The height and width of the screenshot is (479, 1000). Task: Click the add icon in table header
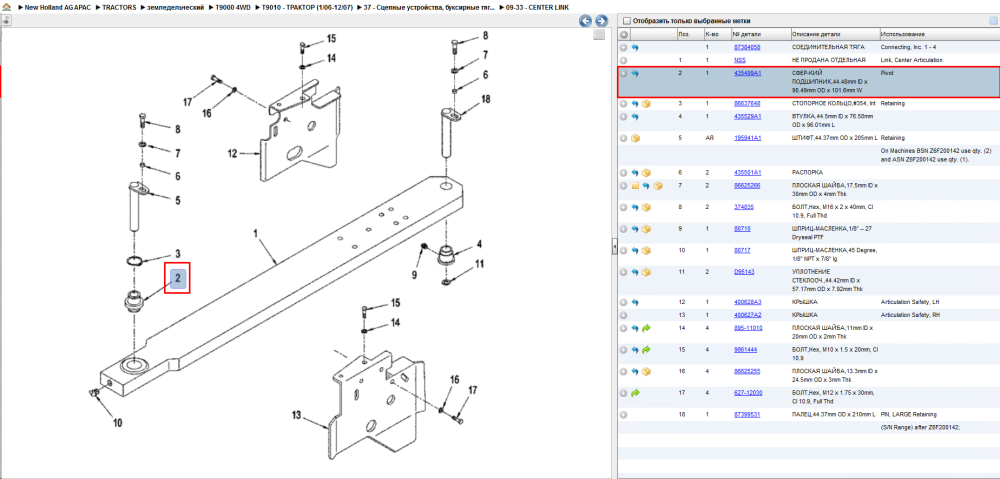(x=624, y=34)
